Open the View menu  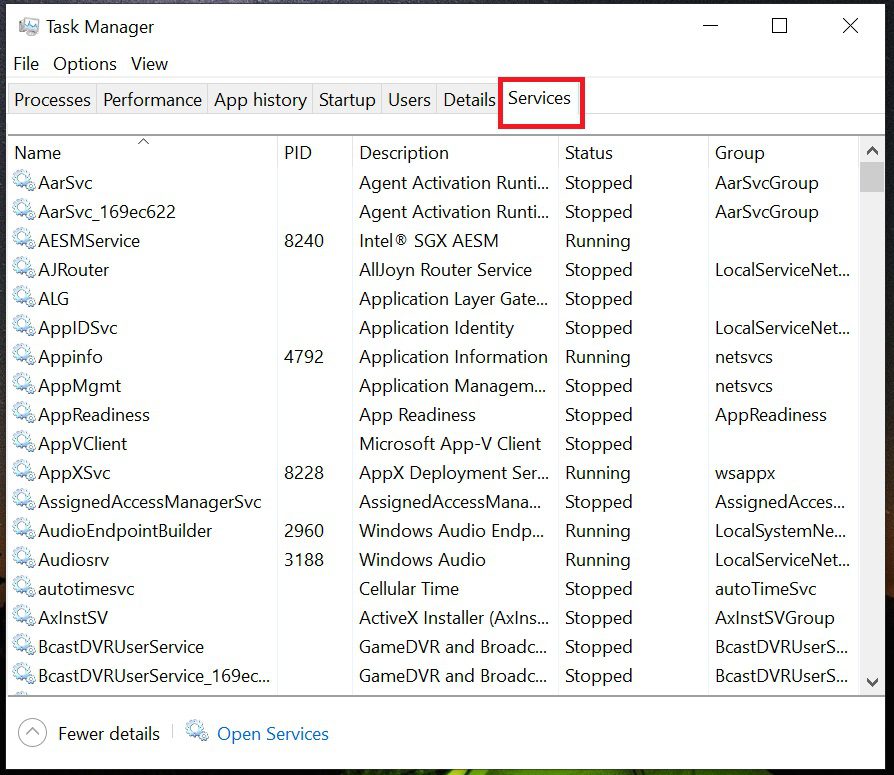pos(149,64)
